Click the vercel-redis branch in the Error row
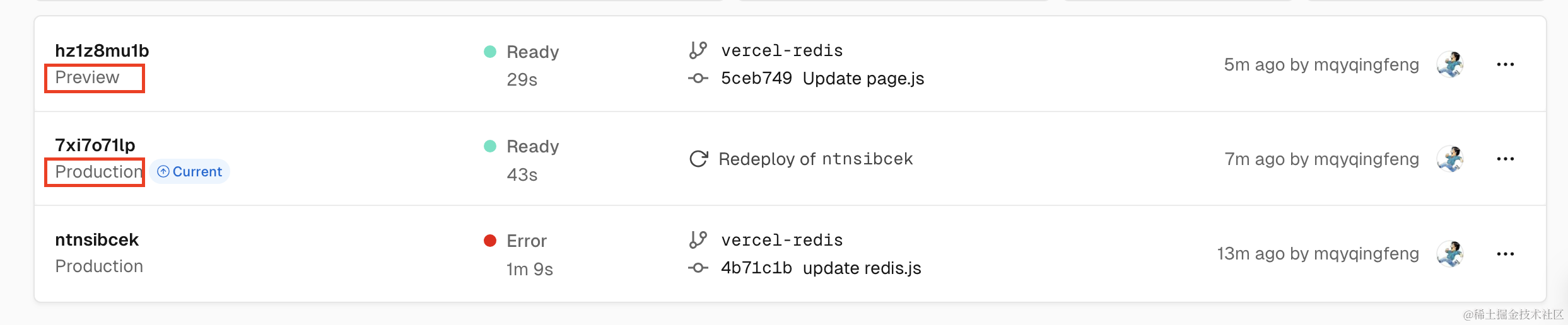This screenshot has width=1568, height=325. point(781,240)
